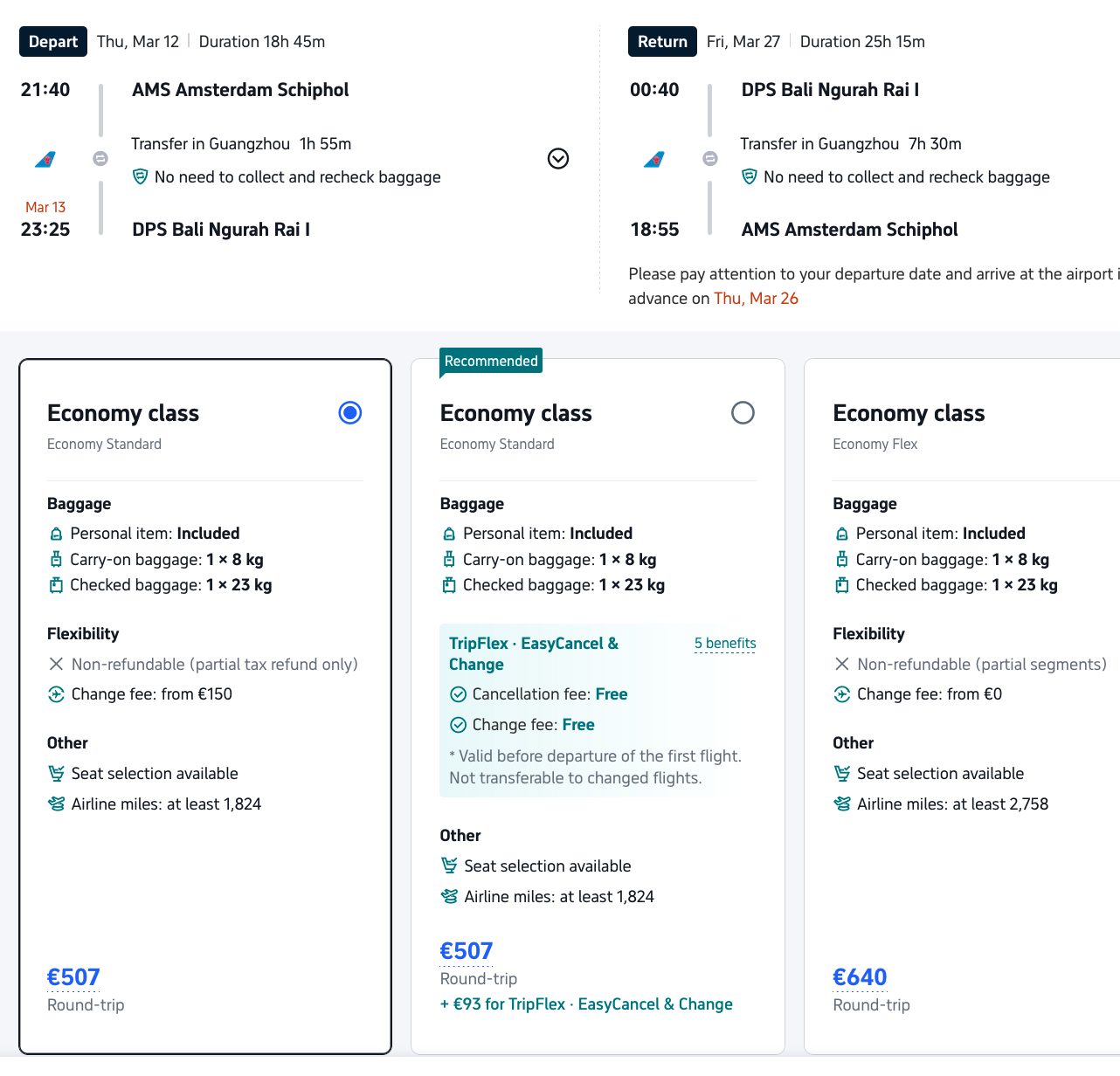Click the €507 price on the first fare card
The image size is (1120, 1076).
click(73, 977)
